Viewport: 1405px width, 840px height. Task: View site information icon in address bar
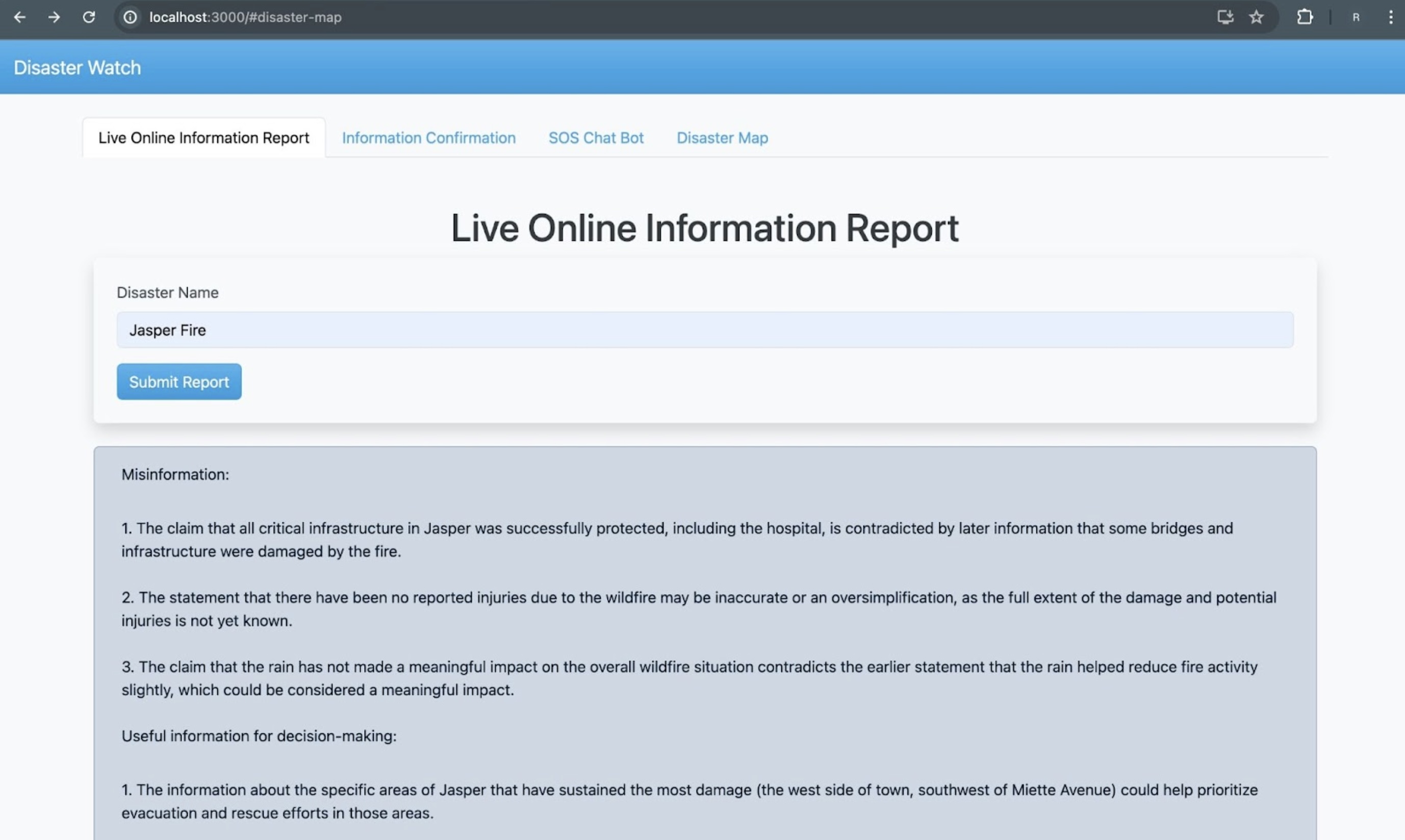[x=130, y=17]
